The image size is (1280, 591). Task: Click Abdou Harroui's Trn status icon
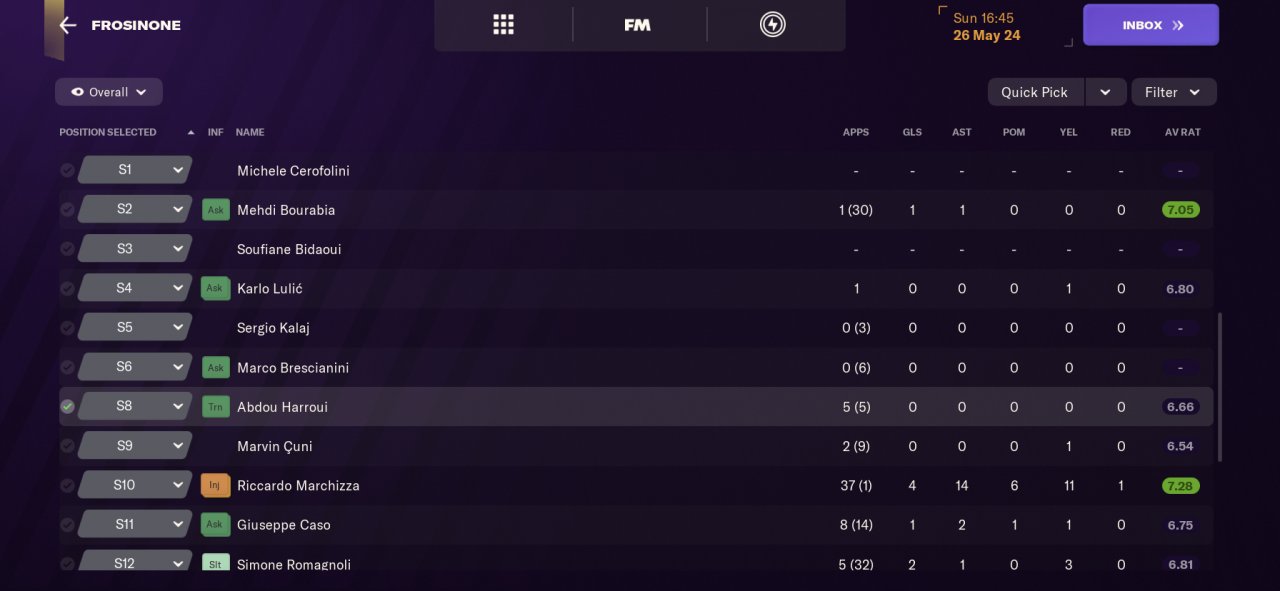point(215,407)
